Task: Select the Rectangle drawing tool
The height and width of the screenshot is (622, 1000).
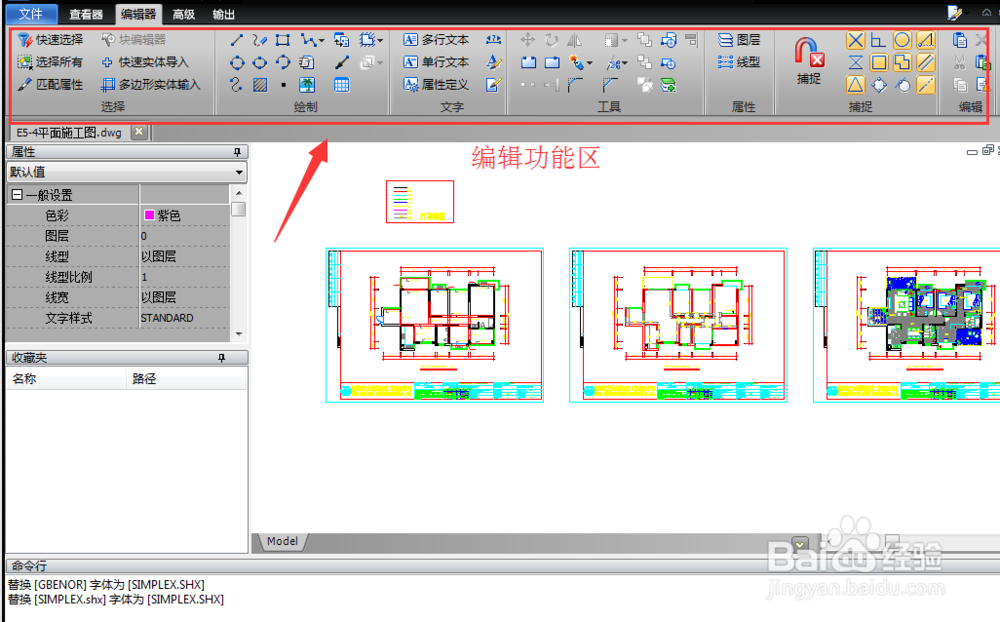Action: [283, 40]
